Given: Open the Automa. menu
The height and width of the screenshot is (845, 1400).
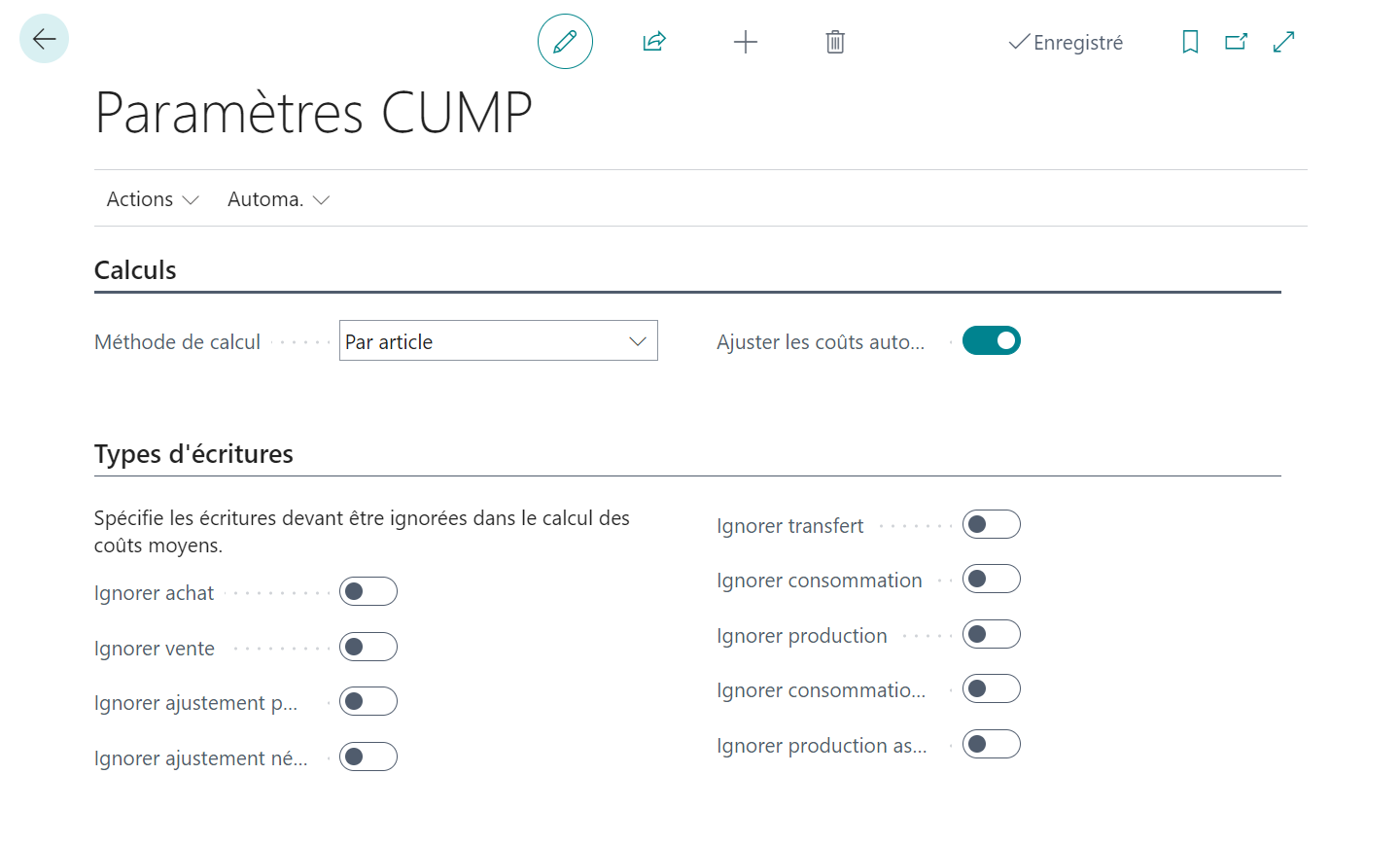Looking at the screenshot, I should pos(279,199).
